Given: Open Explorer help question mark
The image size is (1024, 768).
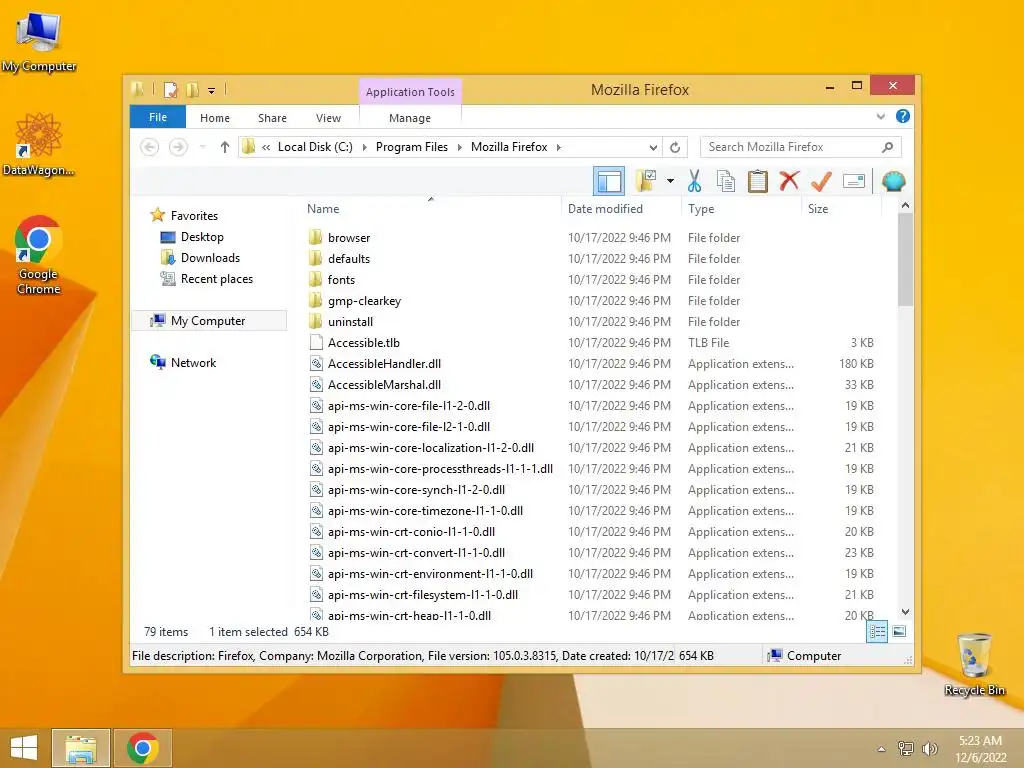Looking at the screenshot, I should coord(903,116).
